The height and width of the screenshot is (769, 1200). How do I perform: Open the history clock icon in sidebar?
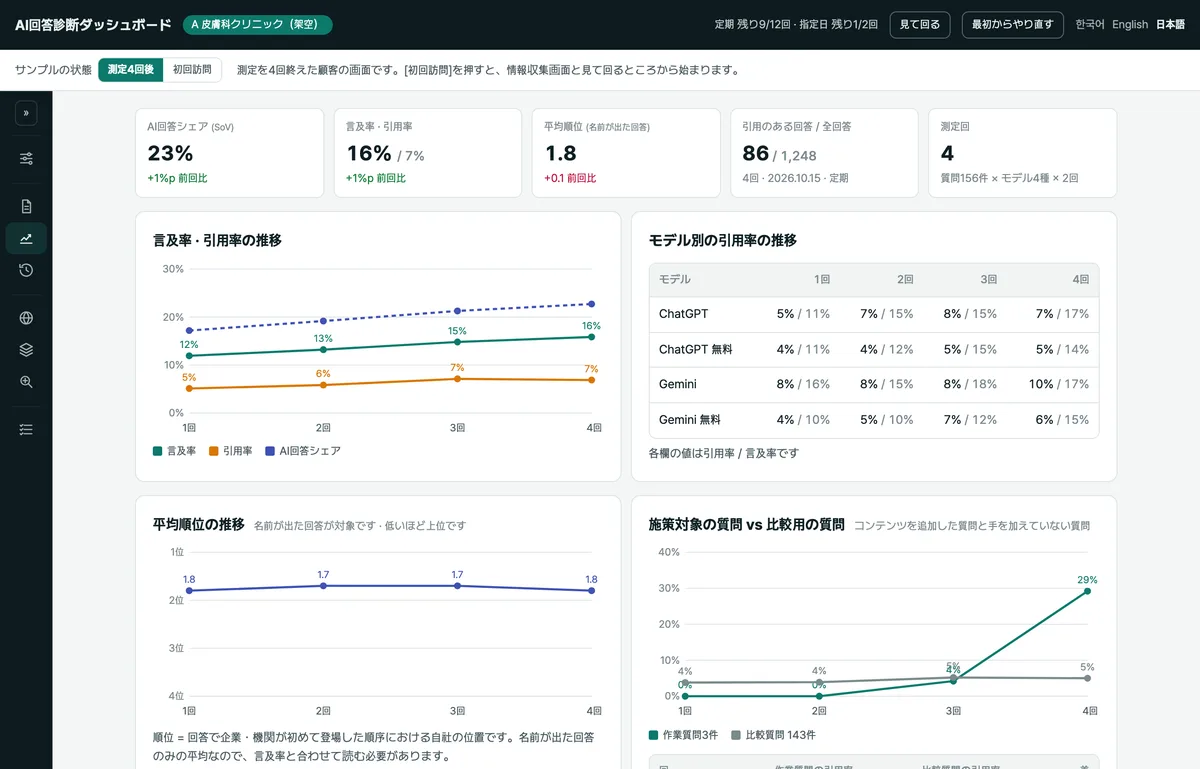tap(26, 270)
